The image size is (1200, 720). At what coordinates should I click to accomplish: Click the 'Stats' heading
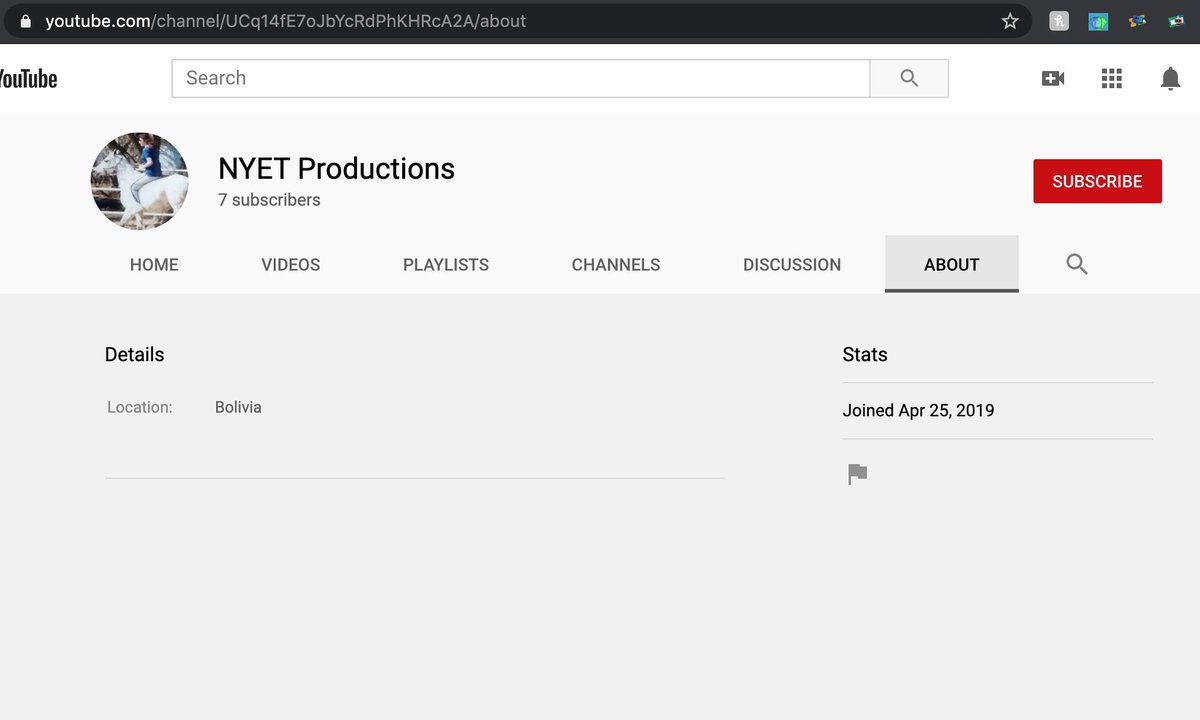pyautogui.click(x=865, y=354)
